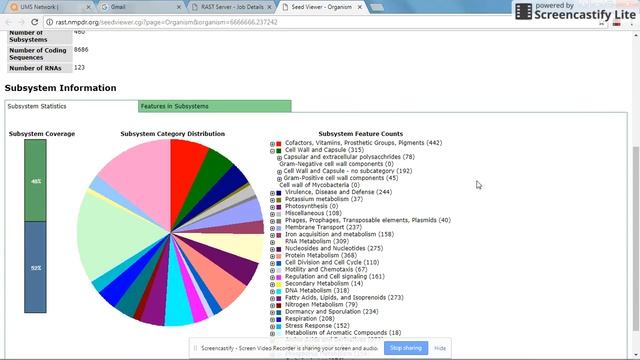
Task: Click the page vertical scrollbar thumb
Action: [x=636, y=239]
